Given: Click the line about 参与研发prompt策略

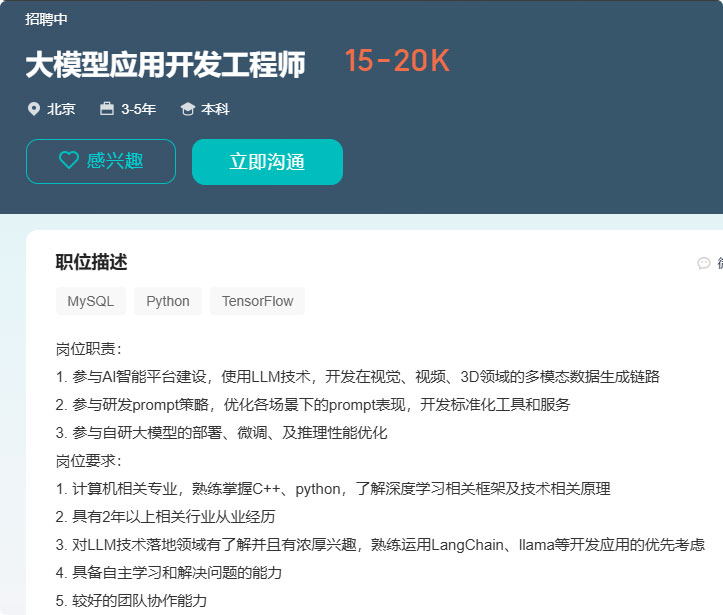Looking at the screenshot, I should (x=313, y=405).
